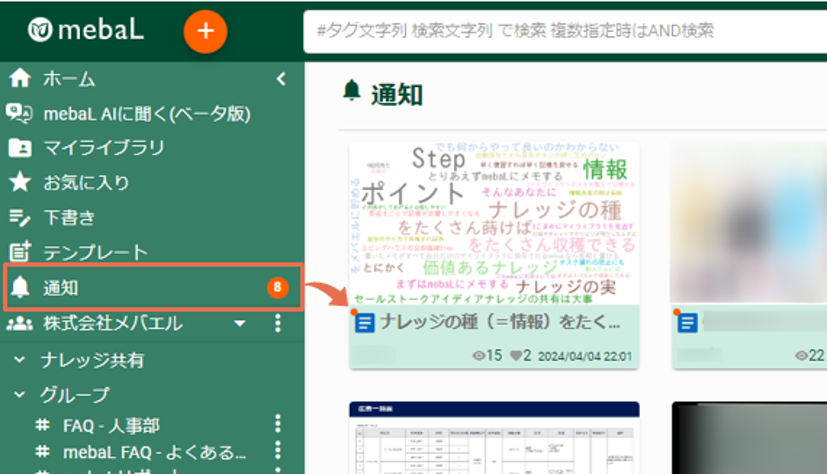Open 下書き
Screen dimensions: 827x474
[69, 217]
